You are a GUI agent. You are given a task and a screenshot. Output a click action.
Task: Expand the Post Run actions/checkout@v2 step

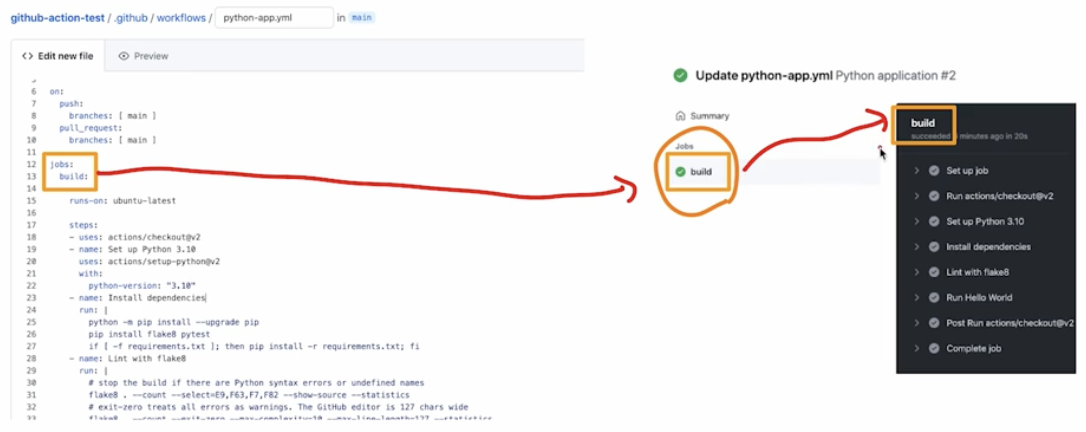(x=916, y=323)
